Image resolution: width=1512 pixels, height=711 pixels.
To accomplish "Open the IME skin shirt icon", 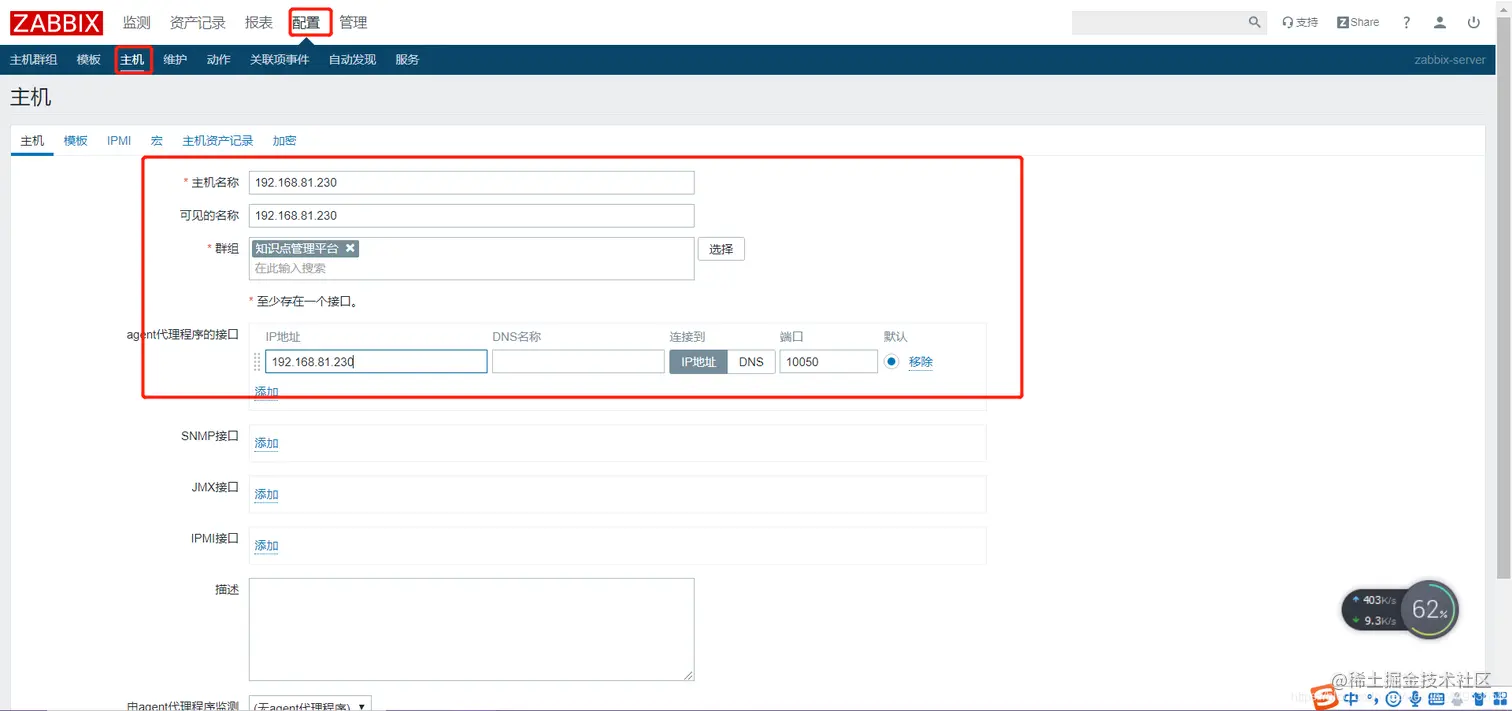I will (1478, 699).
